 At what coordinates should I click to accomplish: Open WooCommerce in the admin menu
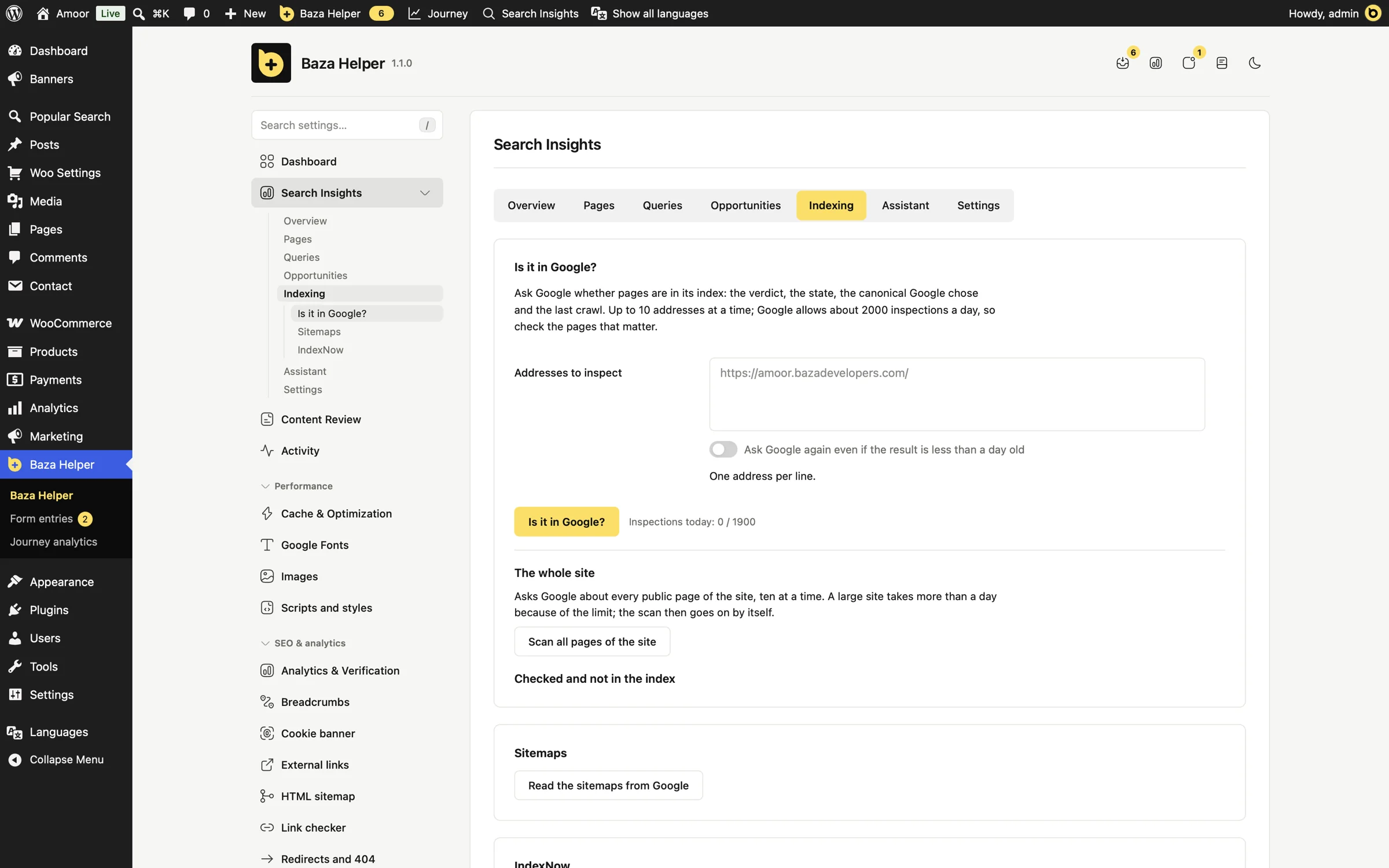pos(66,323)
